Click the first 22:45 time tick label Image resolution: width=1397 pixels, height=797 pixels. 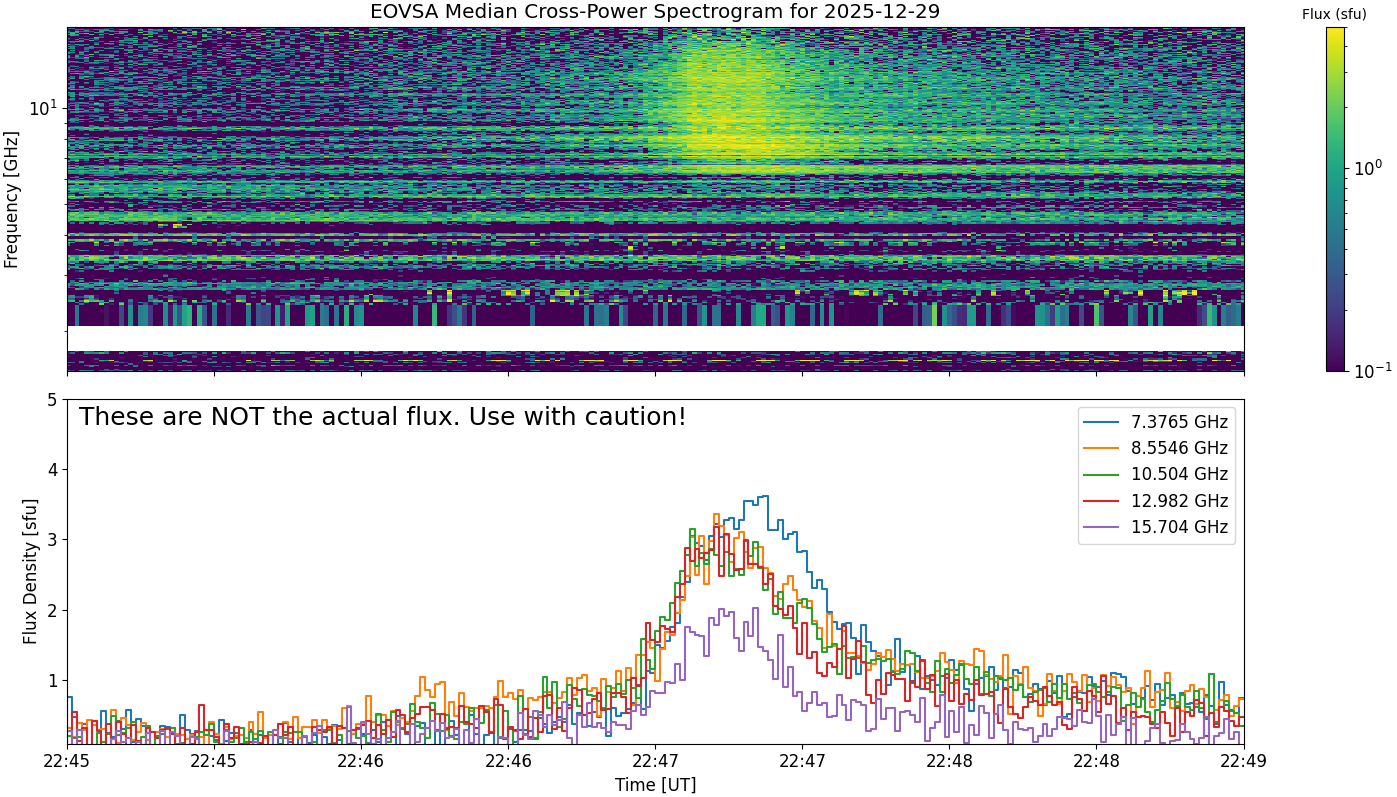point(68,761)
